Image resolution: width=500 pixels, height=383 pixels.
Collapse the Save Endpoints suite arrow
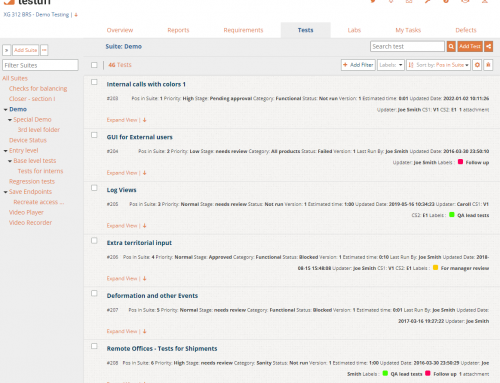[6, 192]
